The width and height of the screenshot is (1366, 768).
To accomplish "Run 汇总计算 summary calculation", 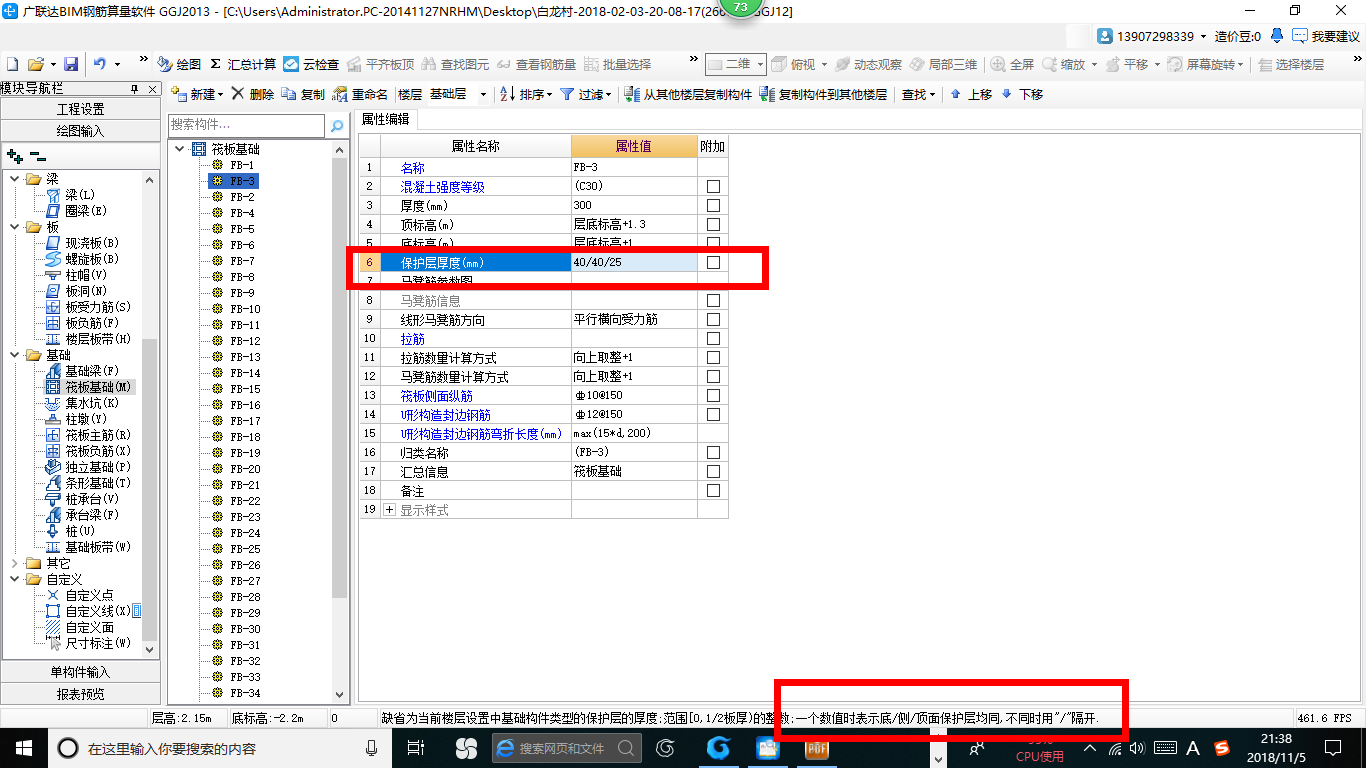I will point(242,64).
